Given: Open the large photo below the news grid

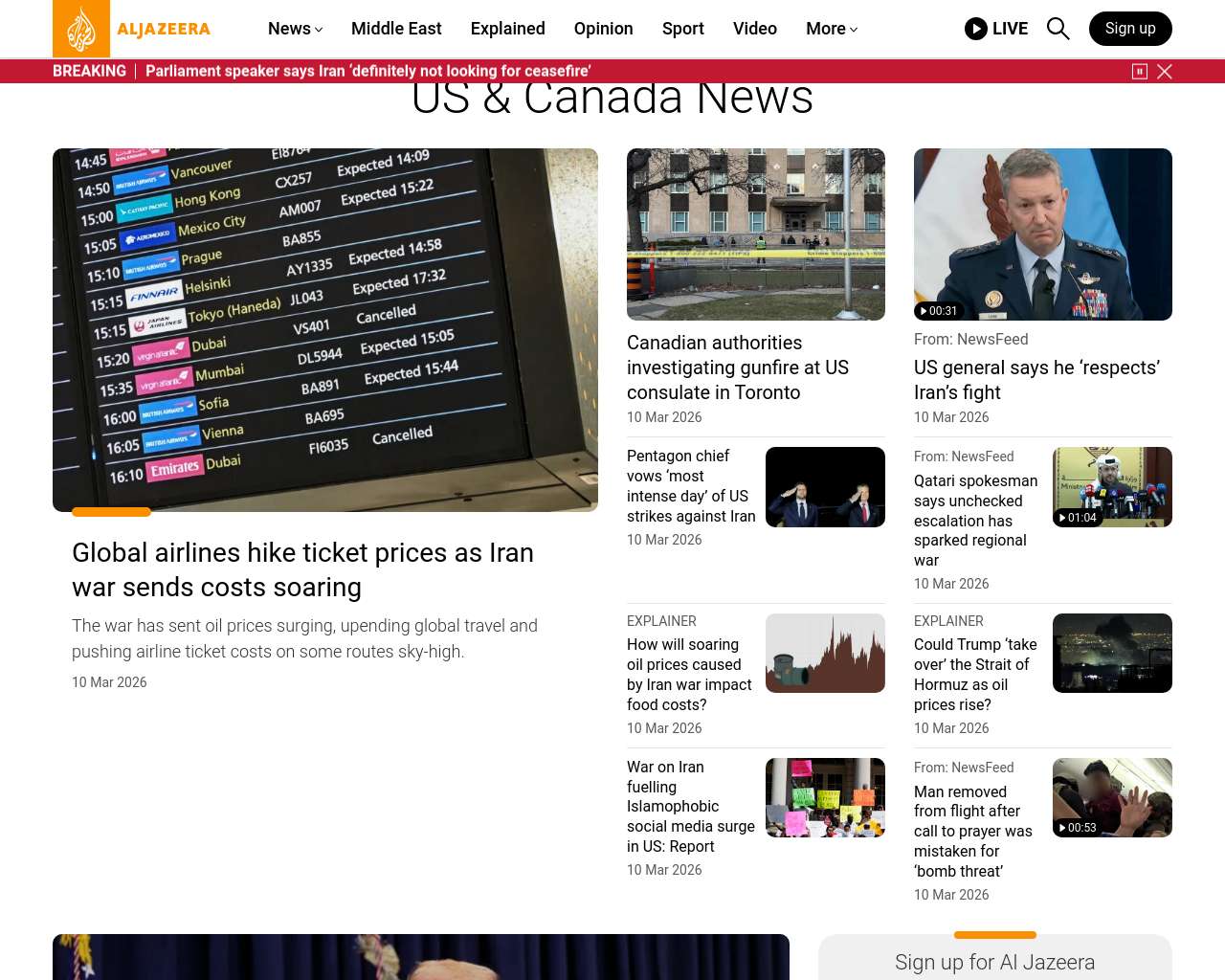Looking at the screenshot, I should (421, 957).
